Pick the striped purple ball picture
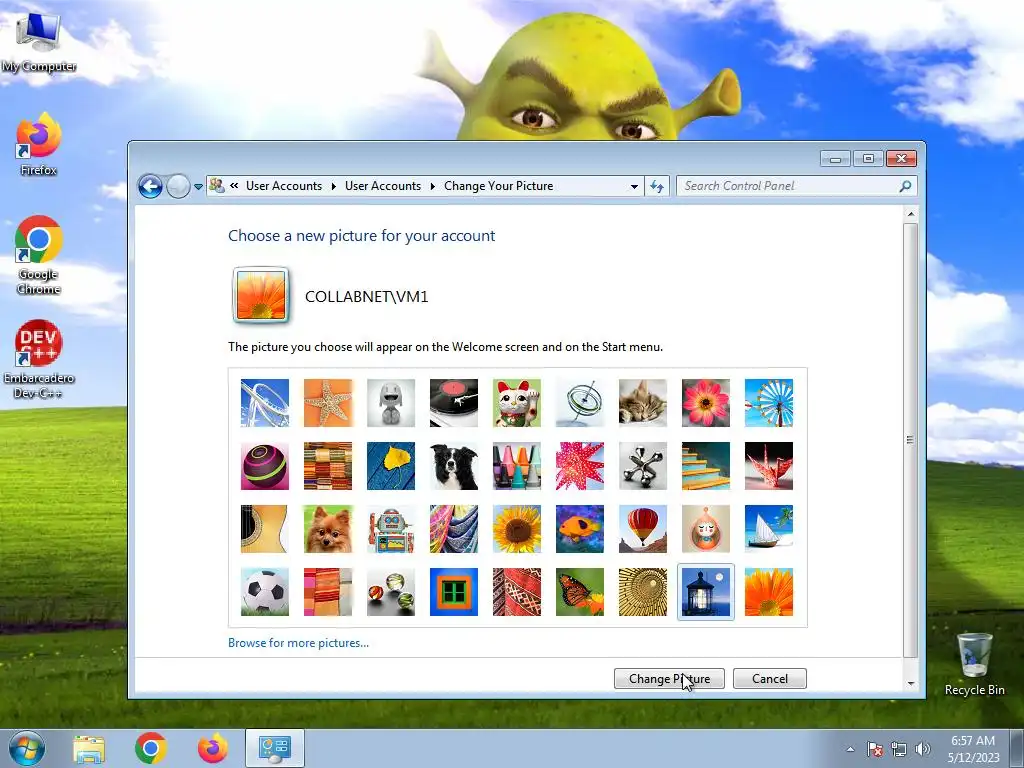Screen dimensions: 1024x768 pos(264,466)
